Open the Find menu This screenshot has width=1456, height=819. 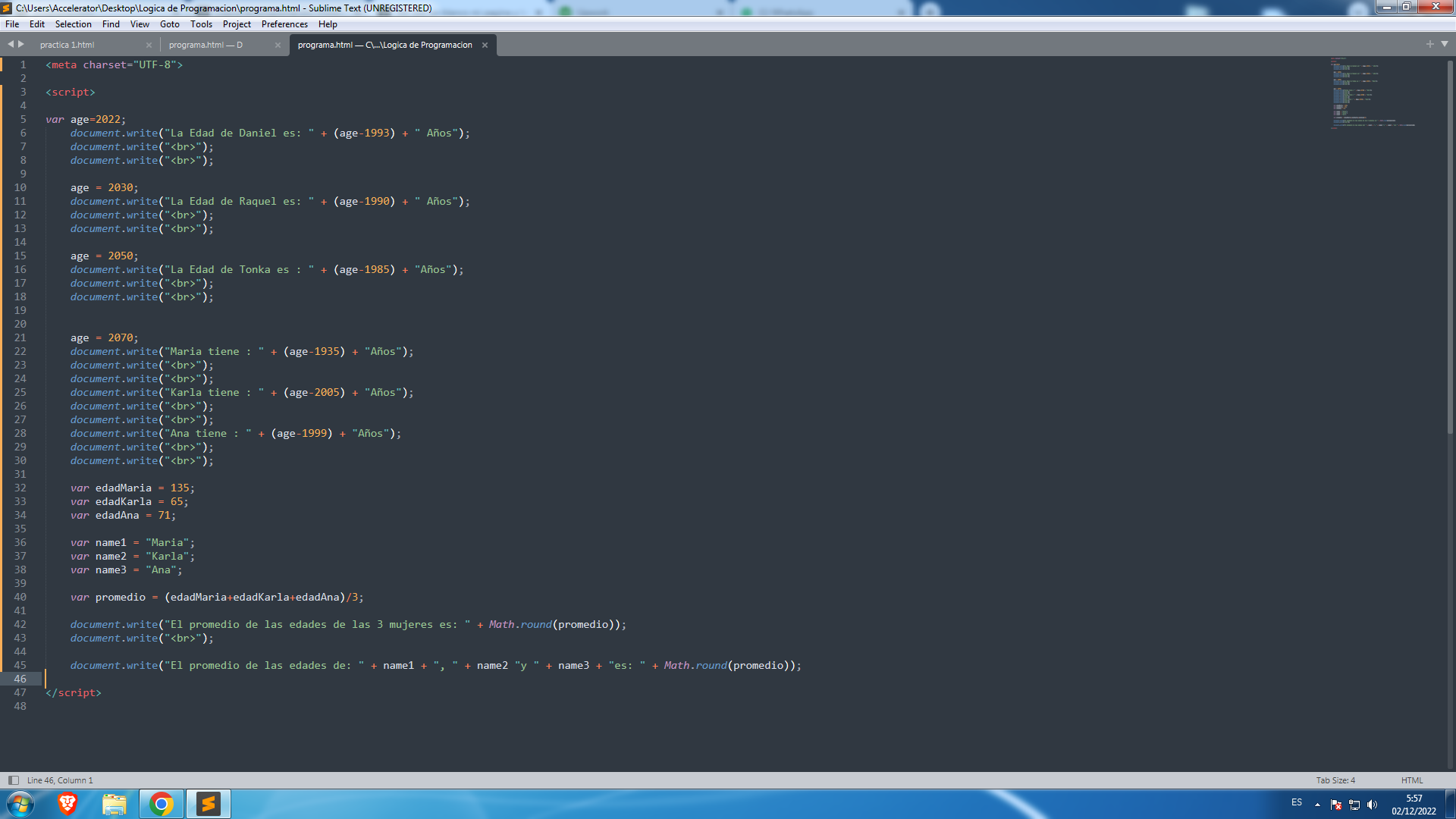pos(111,24)
